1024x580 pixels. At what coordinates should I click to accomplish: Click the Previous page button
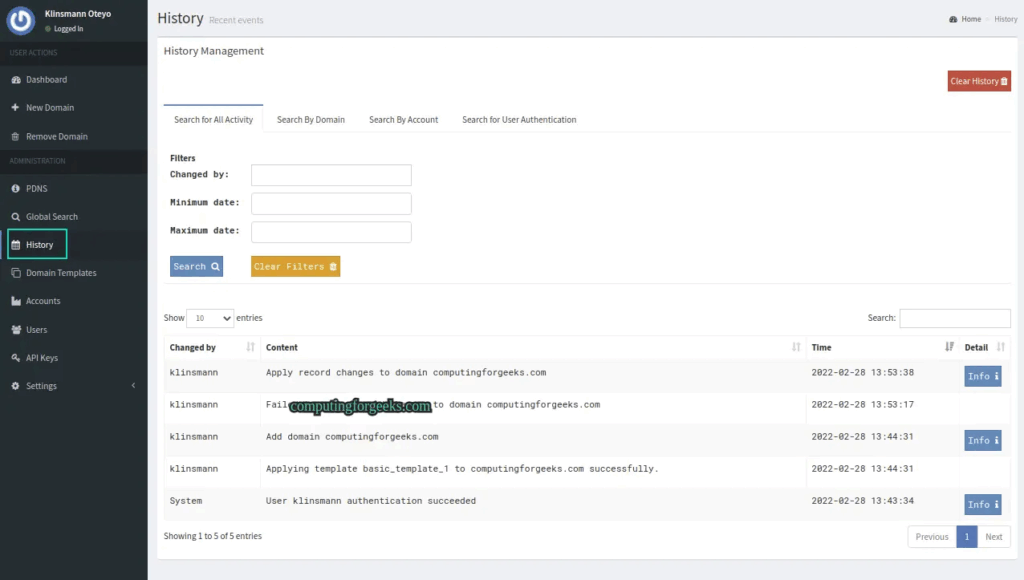[x=932, y=537]
